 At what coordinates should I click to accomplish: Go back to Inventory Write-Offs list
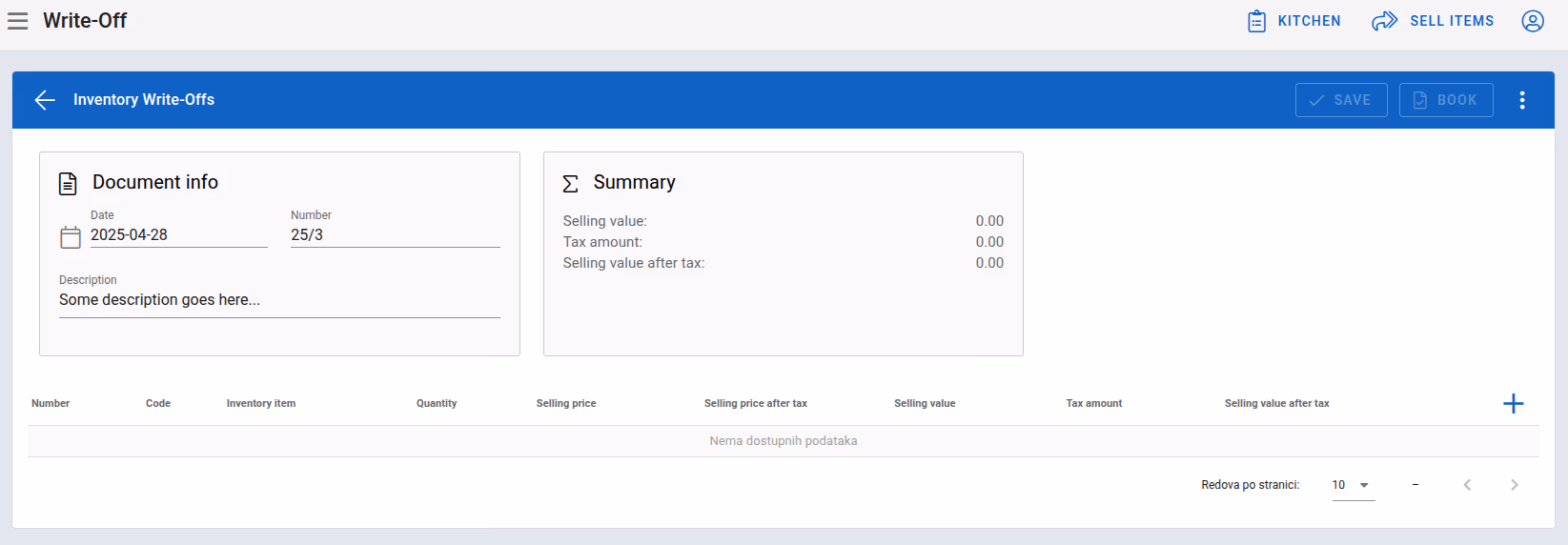tap(45, 100)
